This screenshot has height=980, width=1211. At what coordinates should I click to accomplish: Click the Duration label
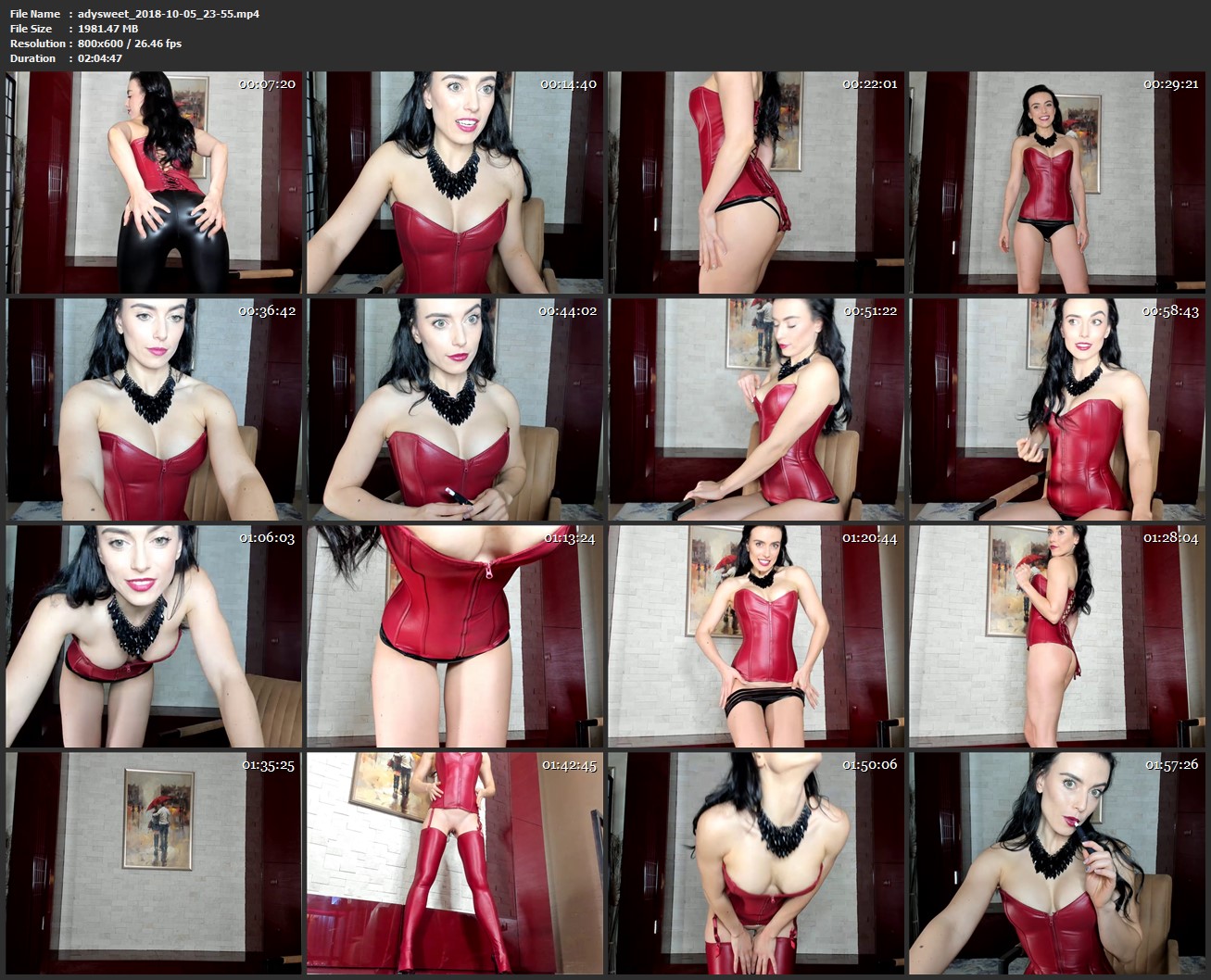[32, 58]
